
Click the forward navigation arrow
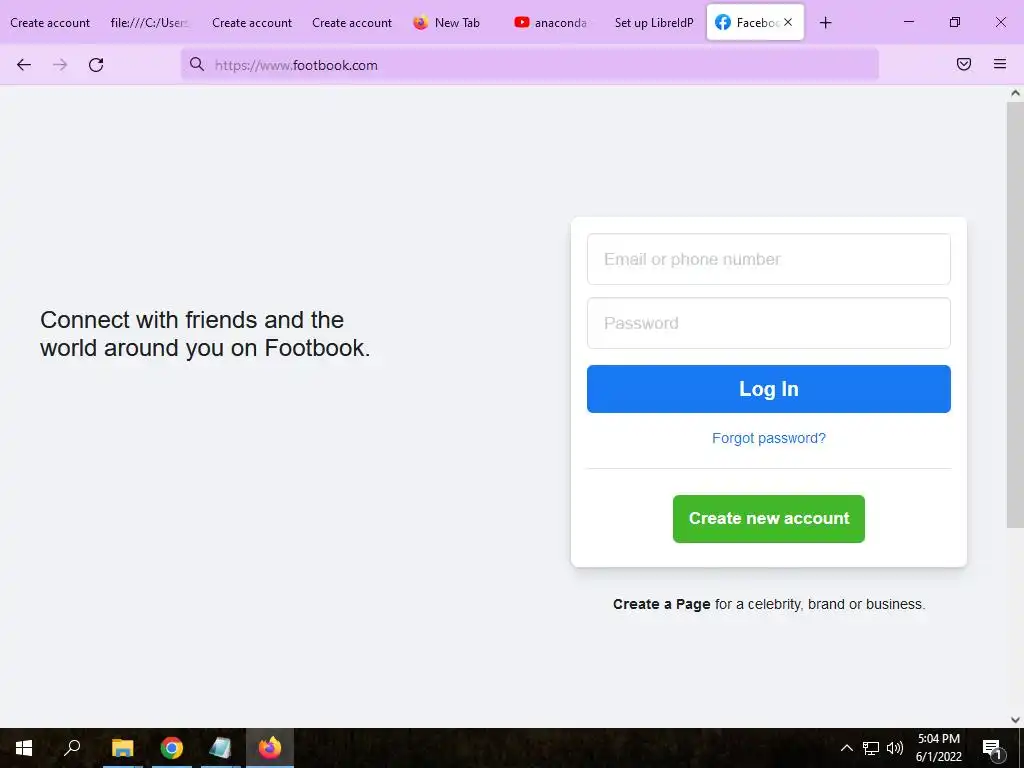click(x=60, y=65)
